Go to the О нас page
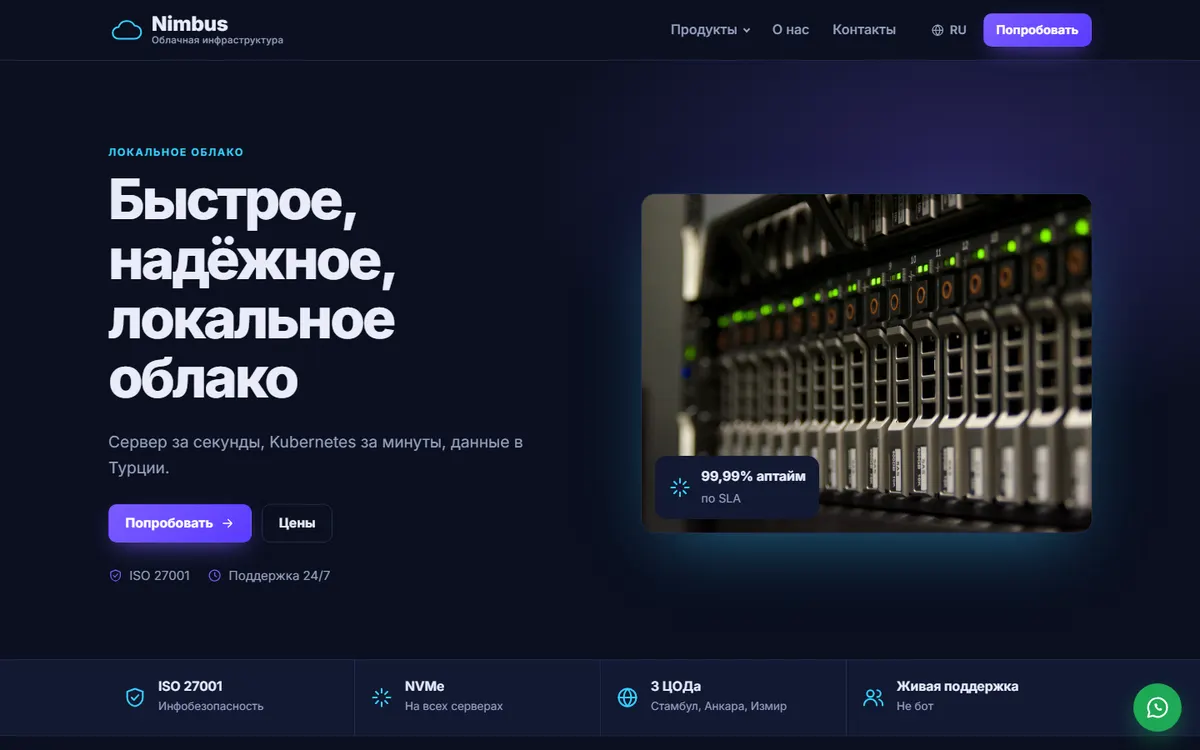The image size is (1200, 750). (791, 30)
